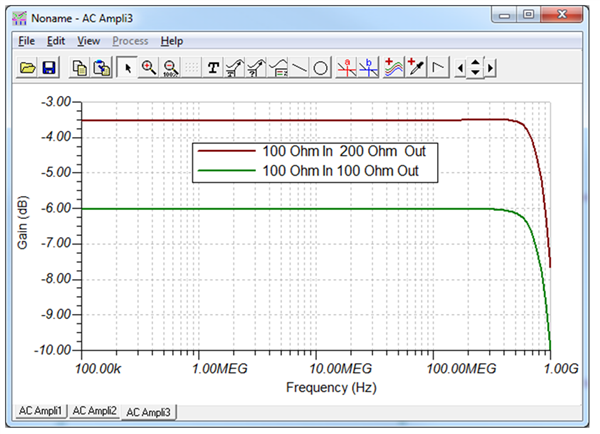Open the View menu

point(88,41)
